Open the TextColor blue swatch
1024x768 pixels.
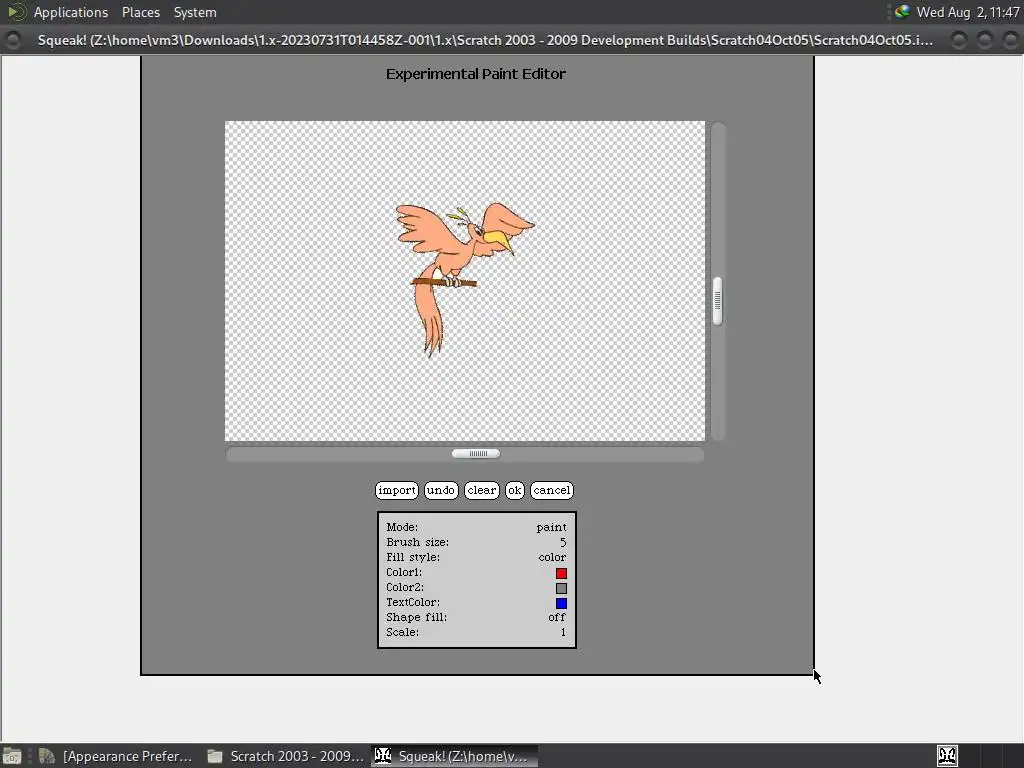click(561, 603)
